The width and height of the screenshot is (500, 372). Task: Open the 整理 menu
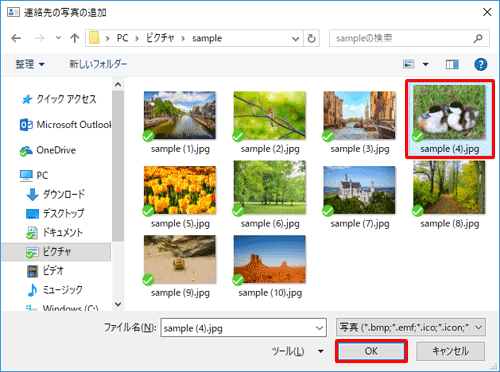30,64
